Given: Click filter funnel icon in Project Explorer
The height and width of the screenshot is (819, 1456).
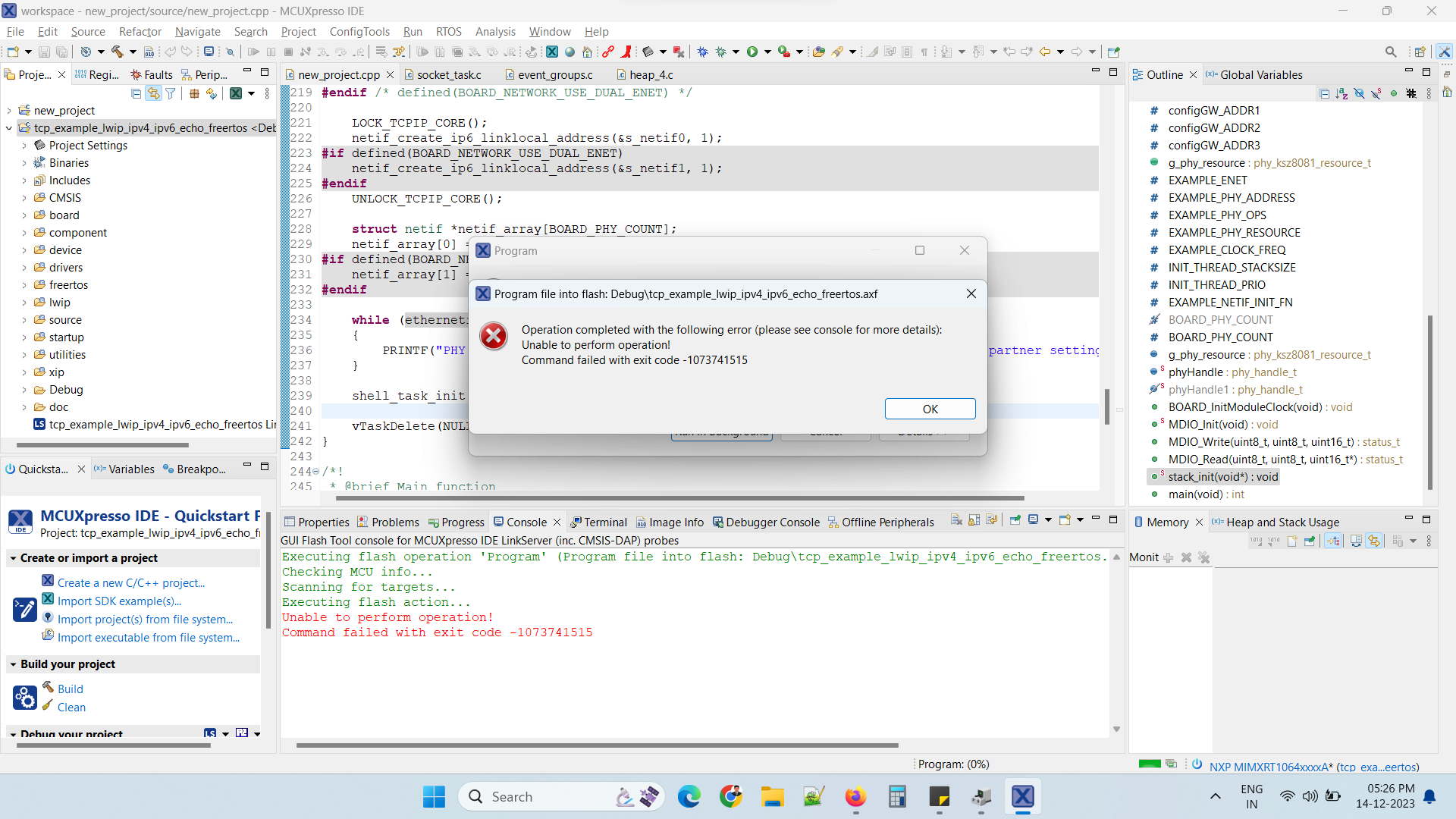Looking at the screenshot, I should pyautogui.click(x=171, y=93).
